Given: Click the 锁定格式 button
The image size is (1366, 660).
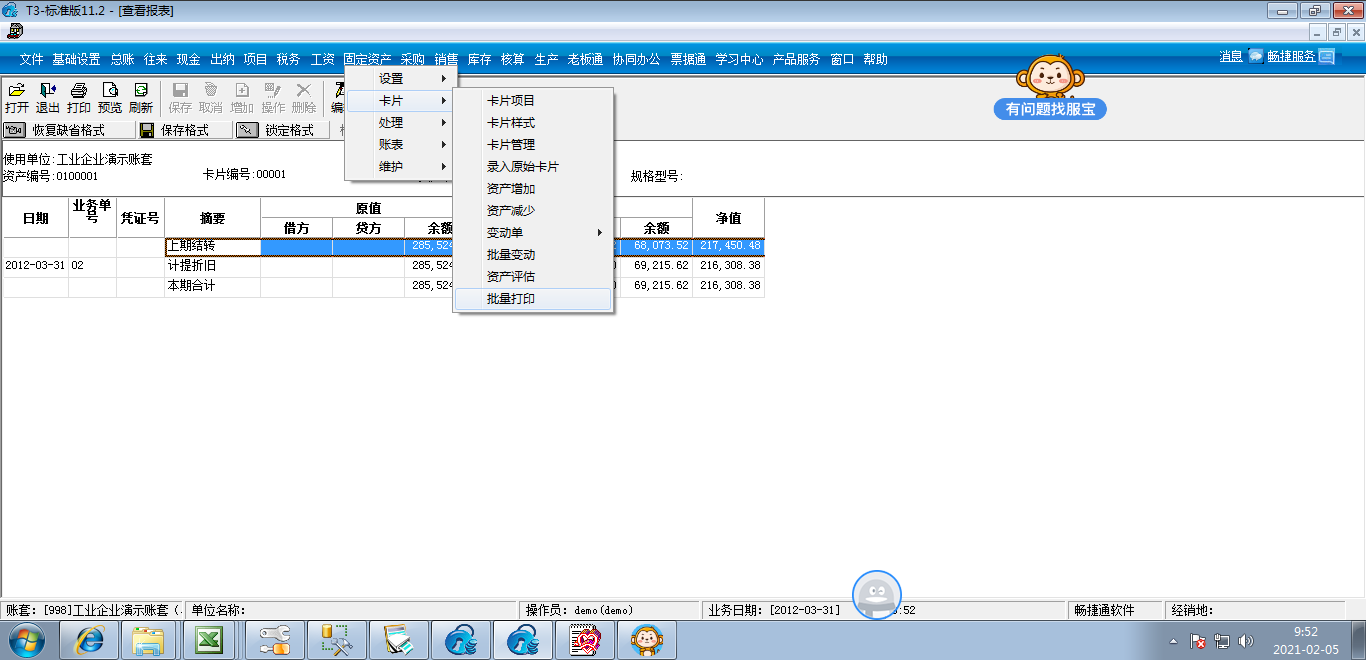Looking at the screenshot, I should pyautogui.click(x=281, y=130).
